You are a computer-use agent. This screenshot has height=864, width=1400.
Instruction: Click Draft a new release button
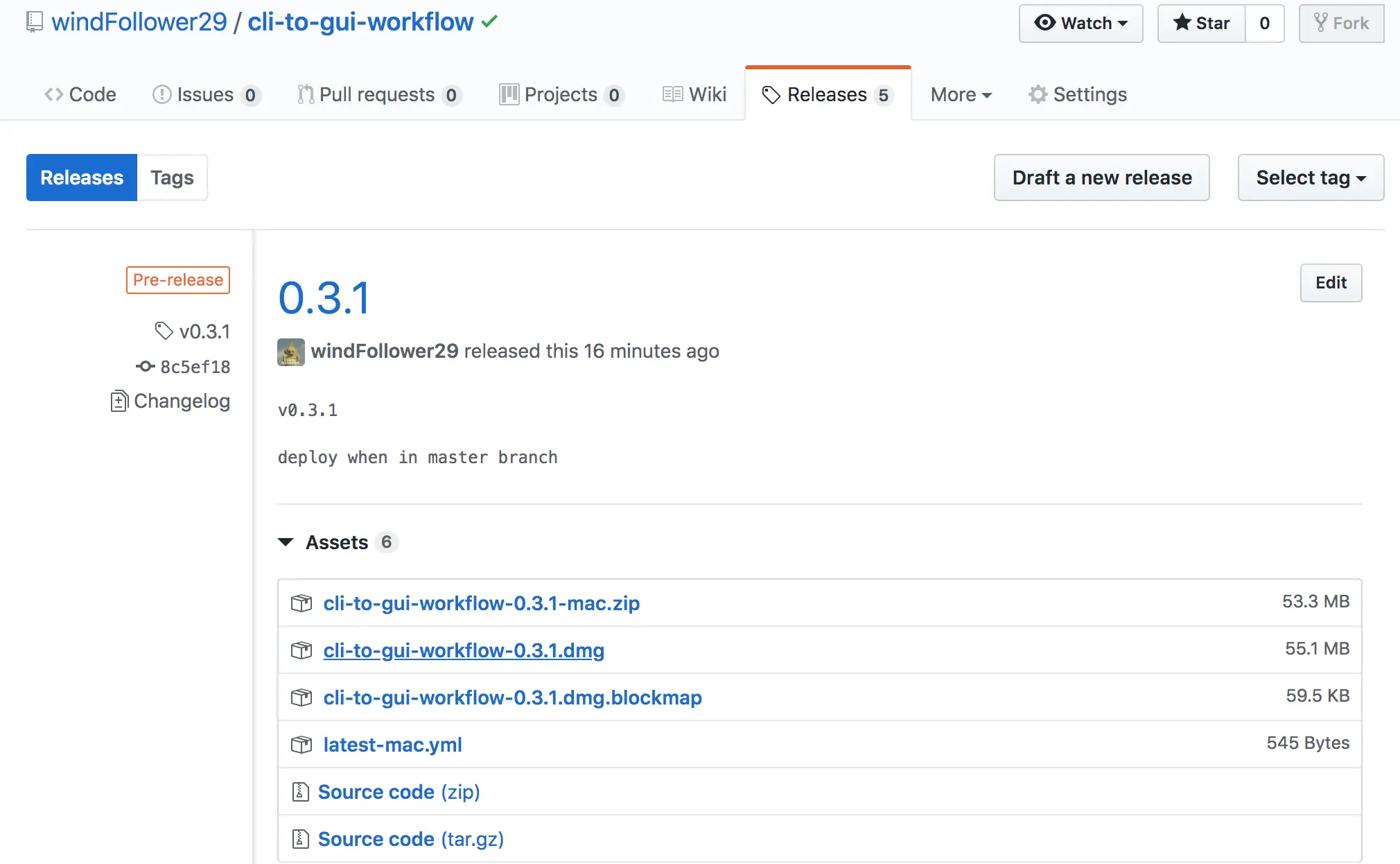[x=1101, y=178]
